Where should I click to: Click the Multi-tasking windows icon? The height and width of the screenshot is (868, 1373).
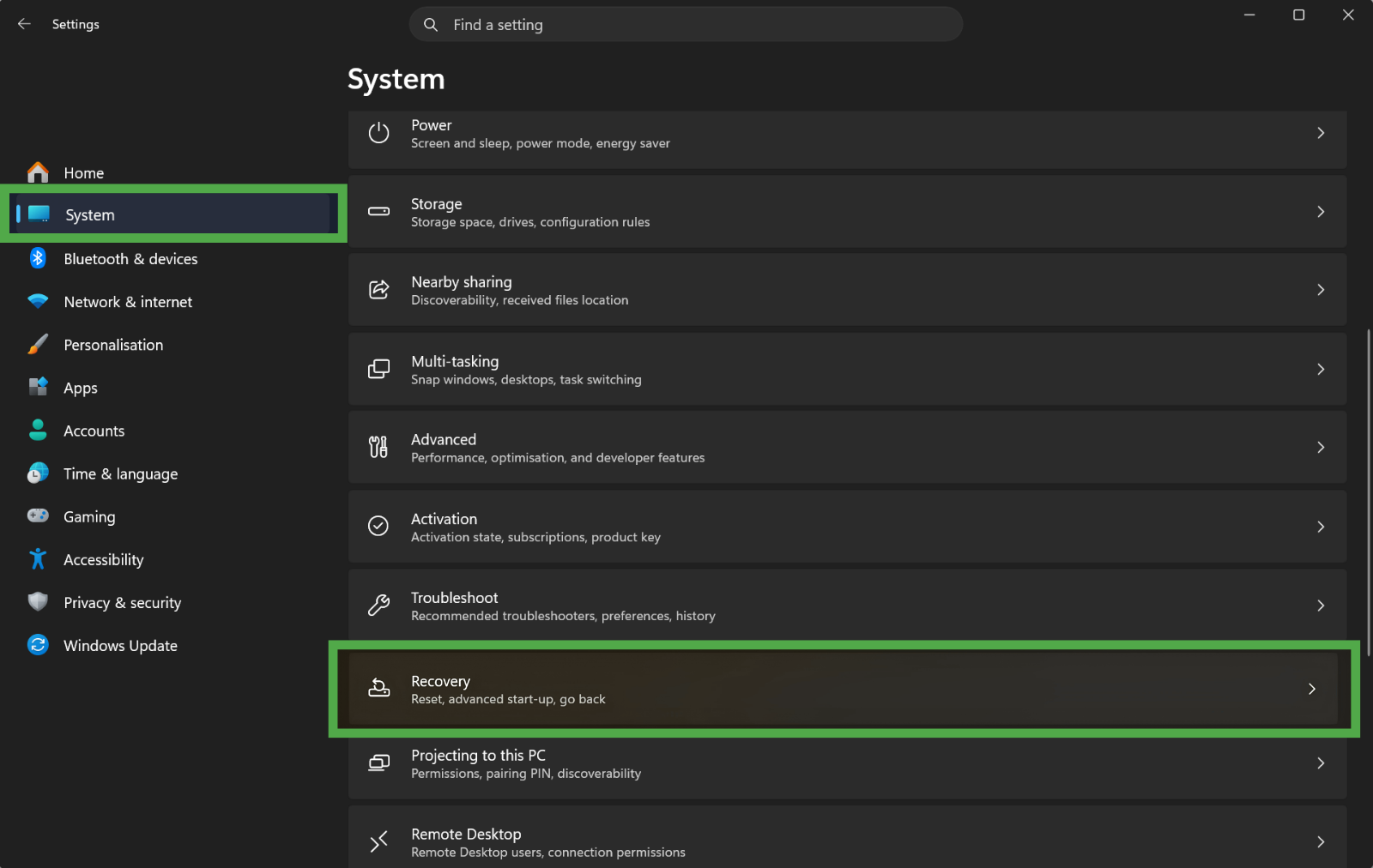coord(378,369)
